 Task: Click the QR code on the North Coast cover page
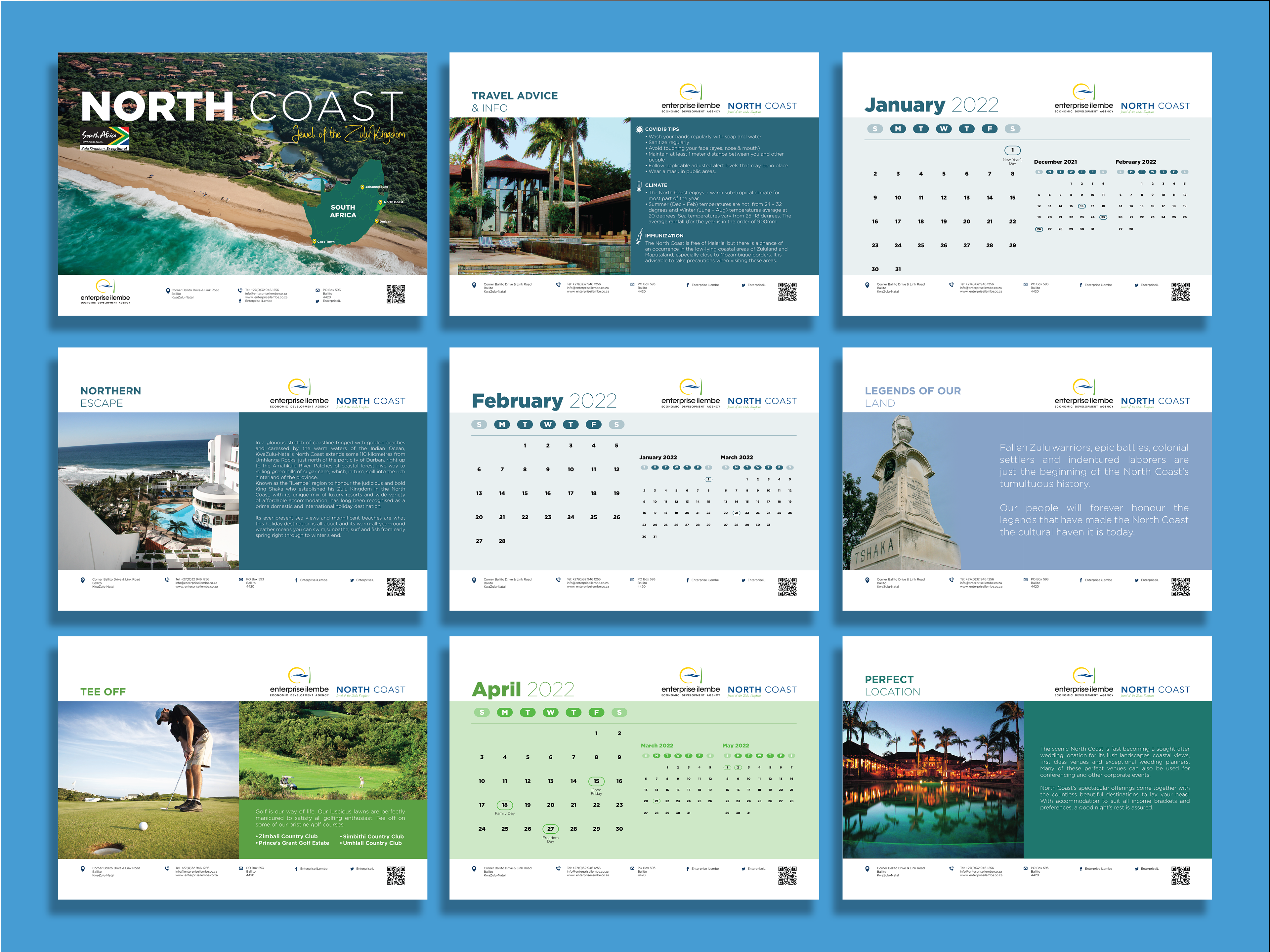click(396, 294)
